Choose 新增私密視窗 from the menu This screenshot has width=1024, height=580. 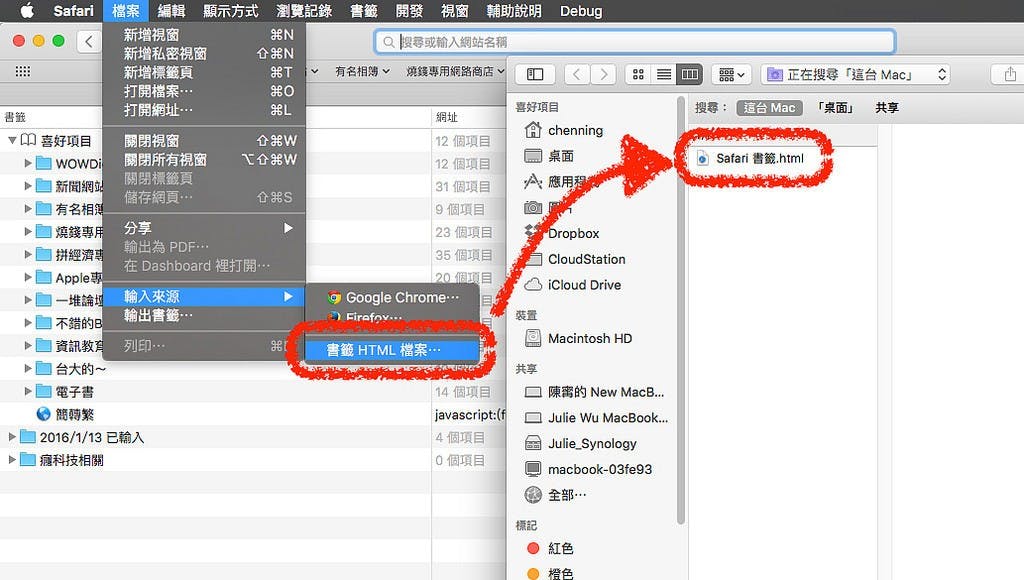204,54
